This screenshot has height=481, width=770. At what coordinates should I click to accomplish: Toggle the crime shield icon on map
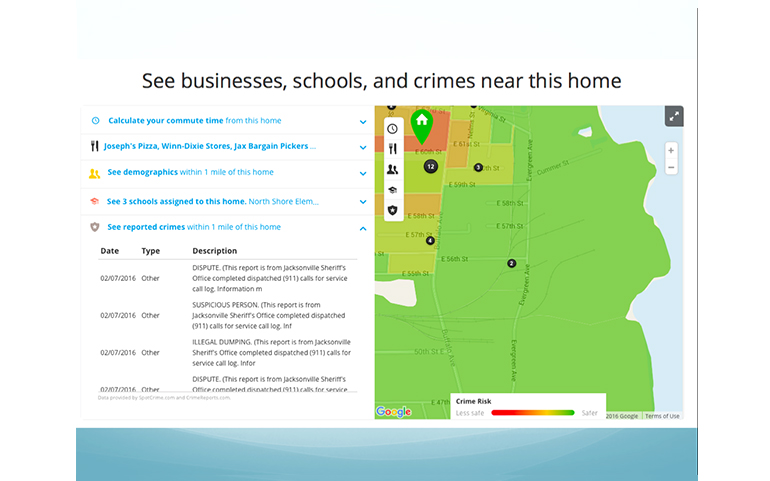[392, 210]
